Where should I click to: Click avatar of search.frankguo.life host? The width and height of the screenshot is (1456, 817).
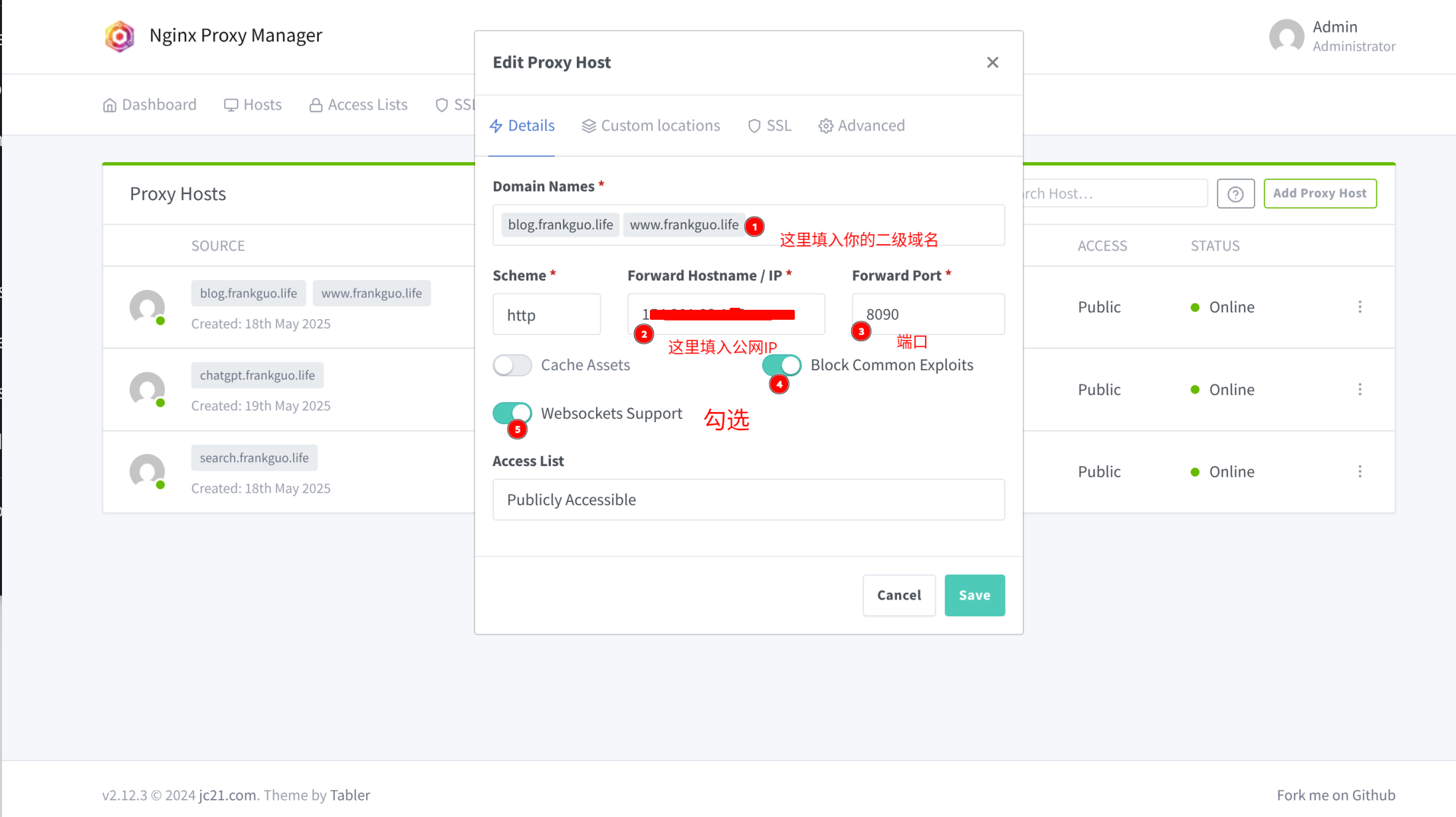point(147,471)
